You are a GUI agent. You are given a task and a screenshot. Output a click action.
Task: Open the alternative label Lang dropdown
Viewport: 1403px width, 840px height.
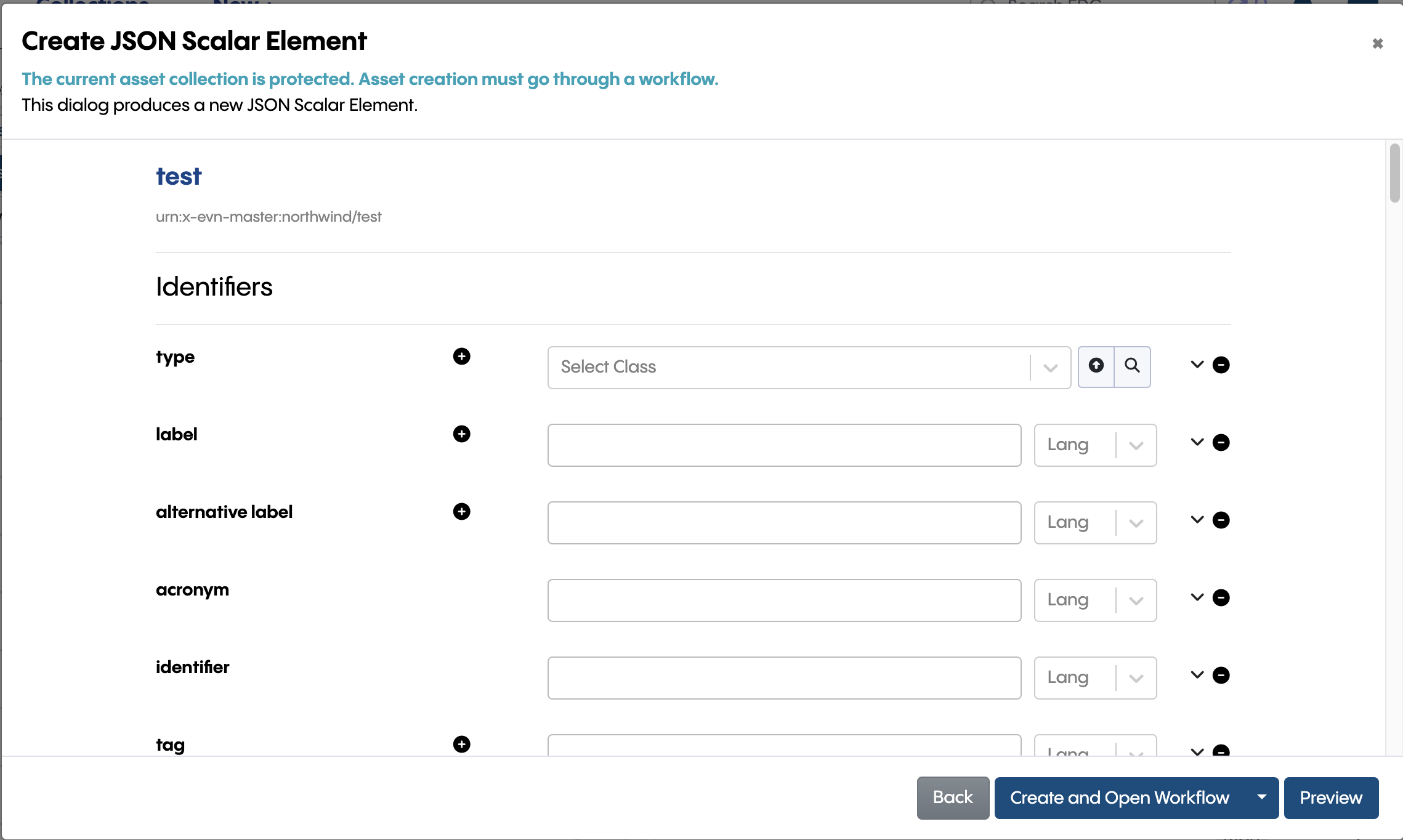(1095, 523)
